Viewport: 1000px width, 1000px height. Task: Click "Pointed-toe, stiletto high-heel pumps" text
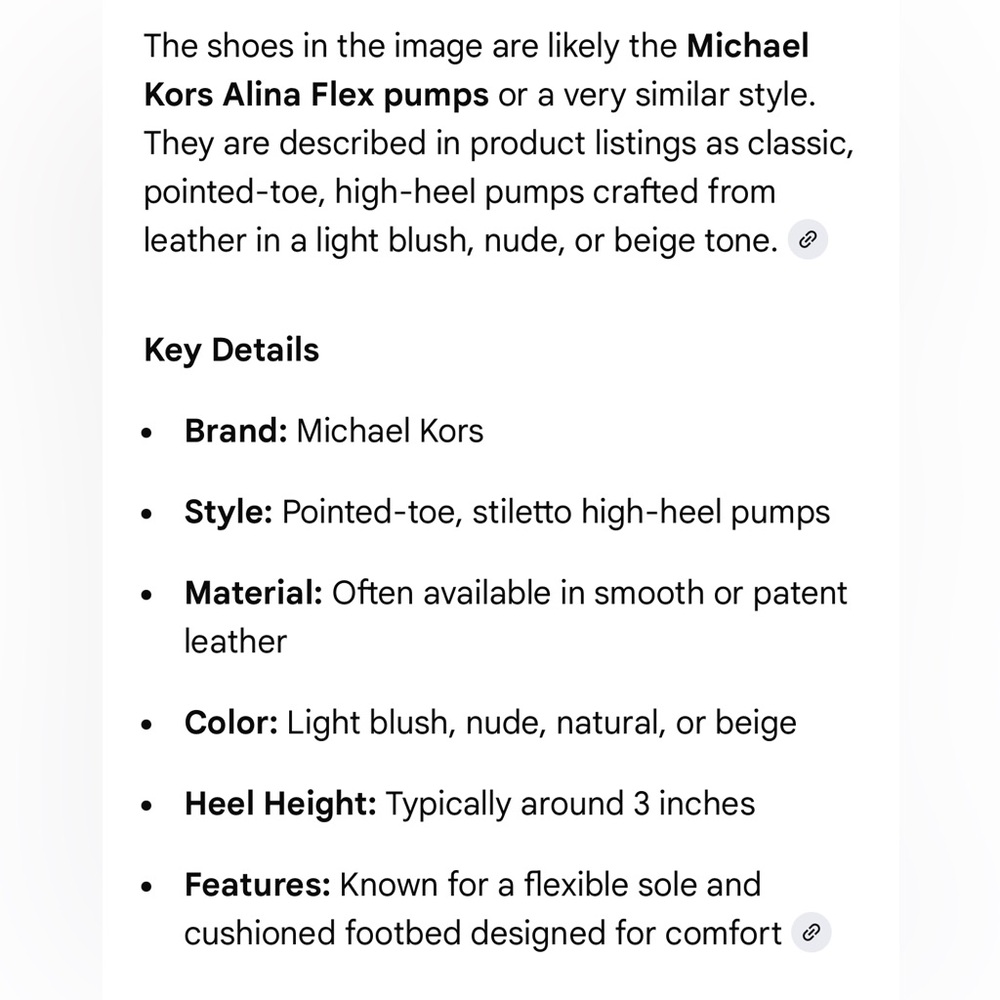tap(555, 512)
